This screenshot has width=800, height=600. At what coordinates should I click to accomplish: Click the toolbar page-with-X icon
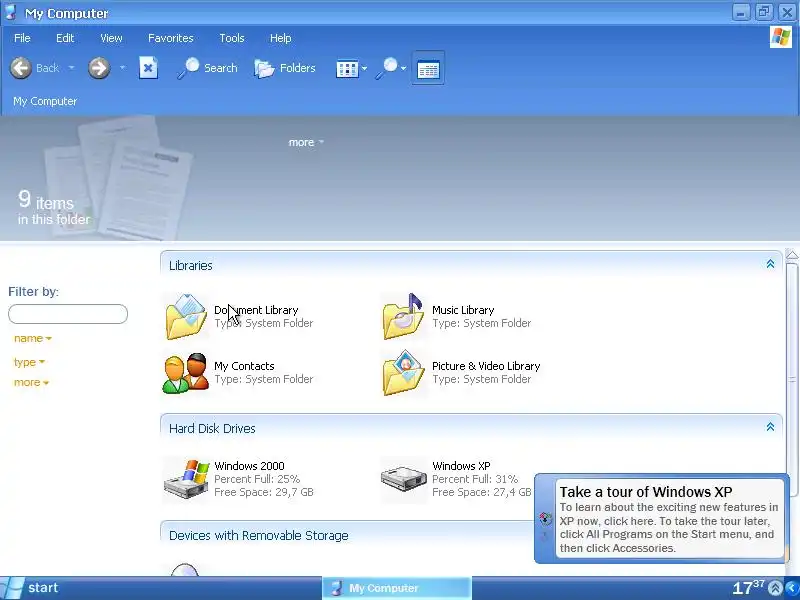pos(148,68)
